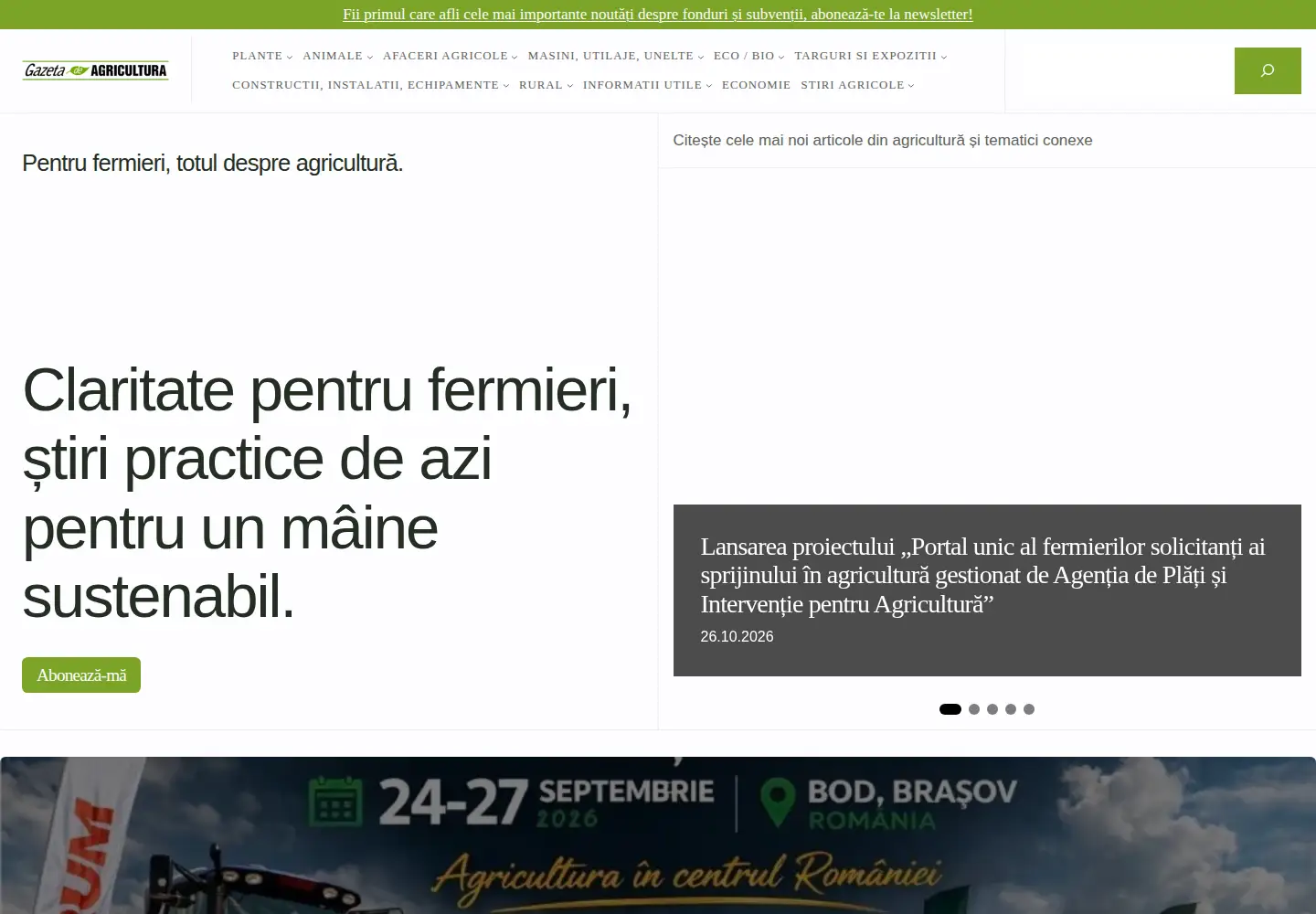Click the 'Claritate pentru fermieri' headline

(x=327, y=493)
